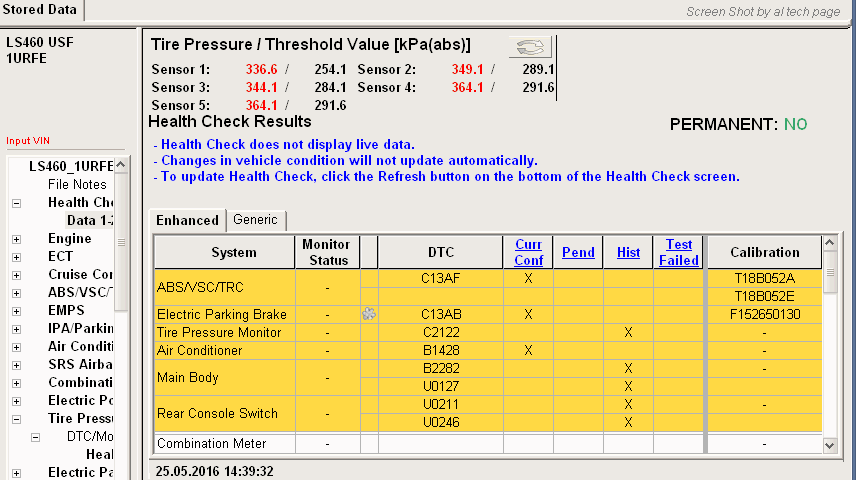Click the snowflake freeze frame icon
This screenshot has width=856, height=480.
pyautogui.click(x=368, y=314)
